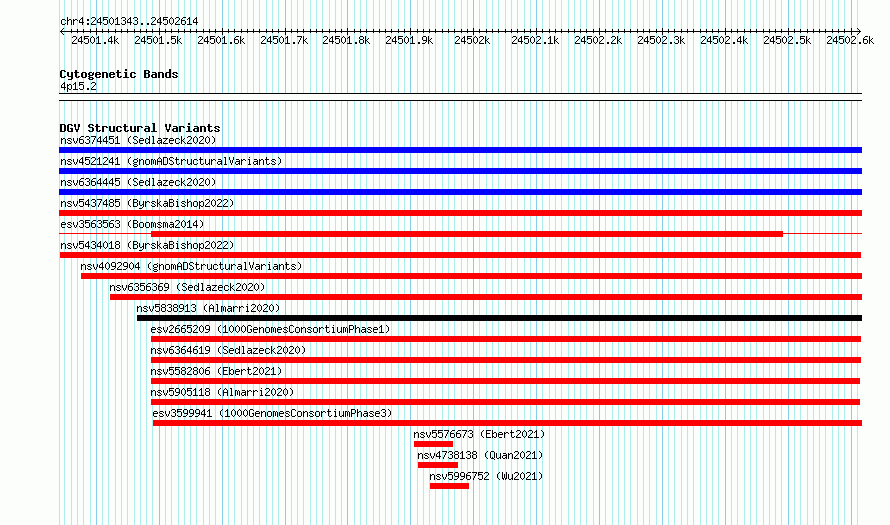This screenshot has width=890, height=525.
Task: Click ruler position 24501.7k
Action: (x=284, y=40)
